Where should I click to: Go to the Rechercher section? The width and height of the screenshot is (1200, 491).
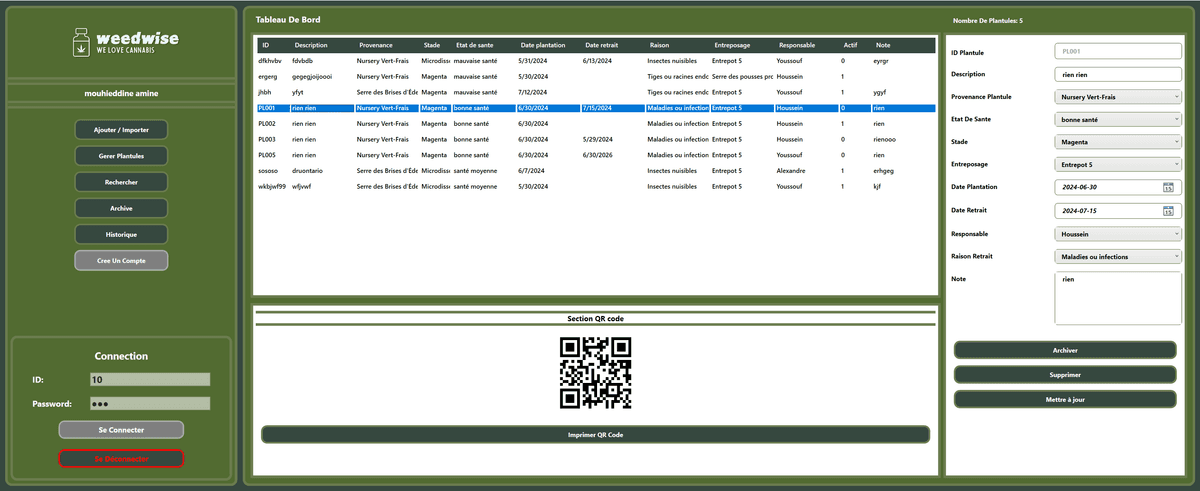pos(121,182)
